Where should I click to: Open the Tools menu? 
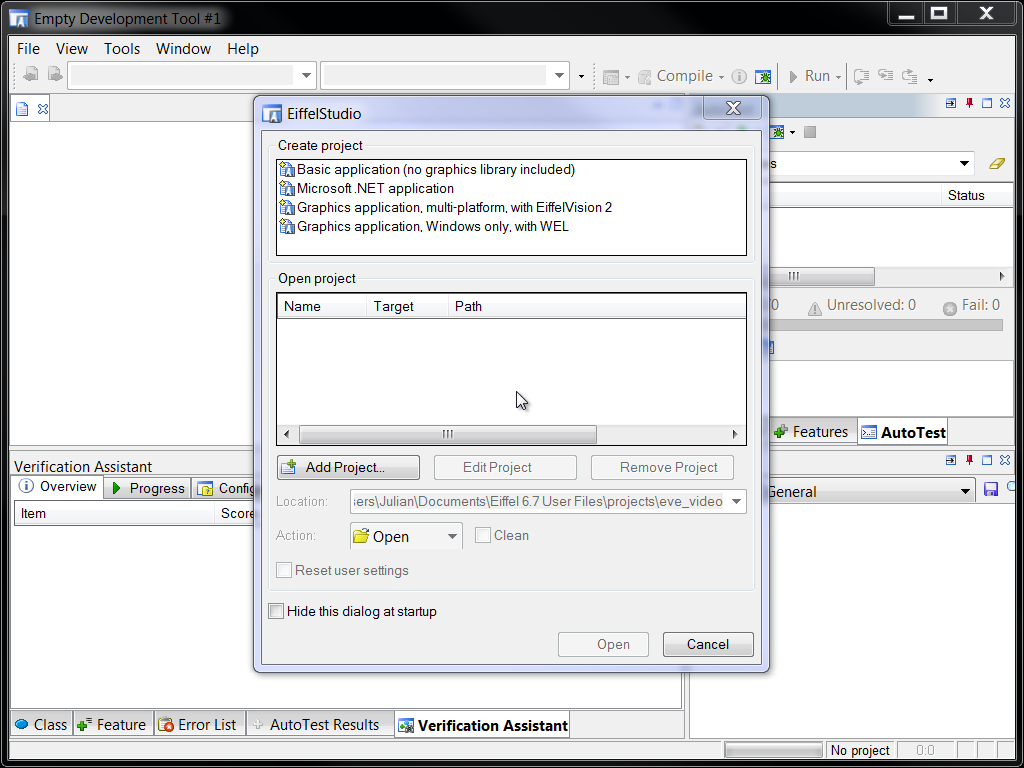122,49
